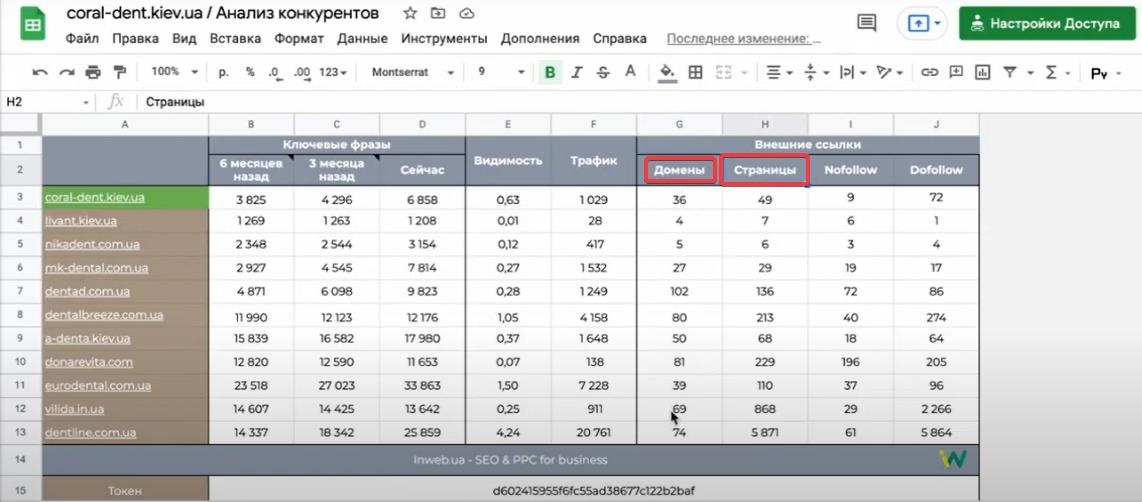
Task: Click the merge cells icon
Action: click(723, 72)
